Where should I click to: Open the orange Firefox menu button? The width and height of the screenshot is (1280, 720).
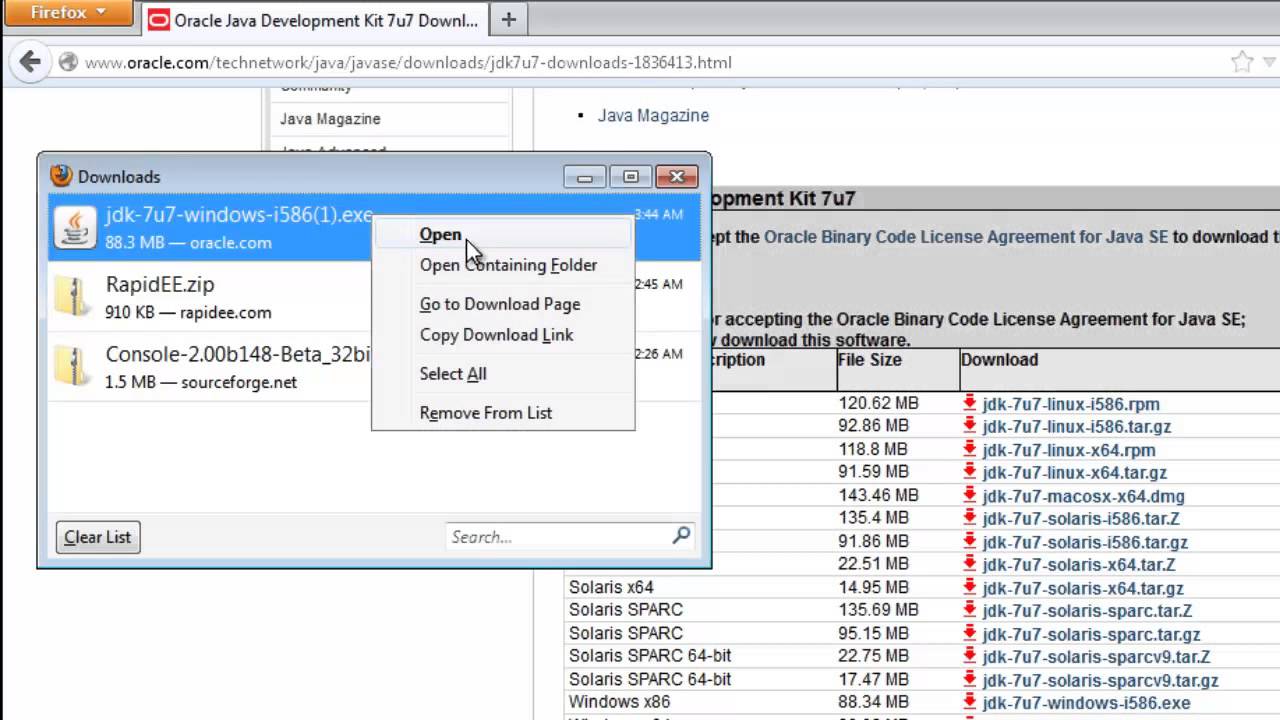(x=66, y=14)
